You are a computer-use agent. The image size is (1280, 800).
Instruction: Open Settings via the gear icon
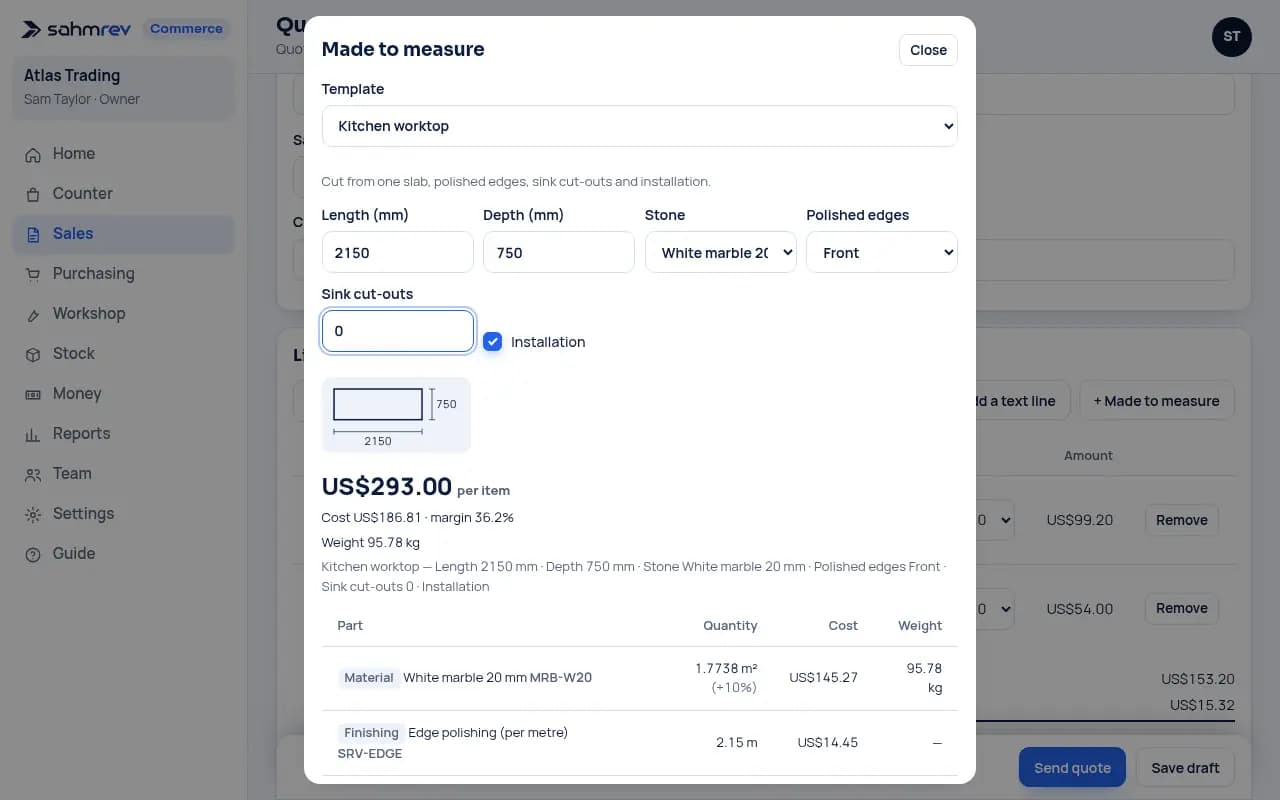click(33, 514)
